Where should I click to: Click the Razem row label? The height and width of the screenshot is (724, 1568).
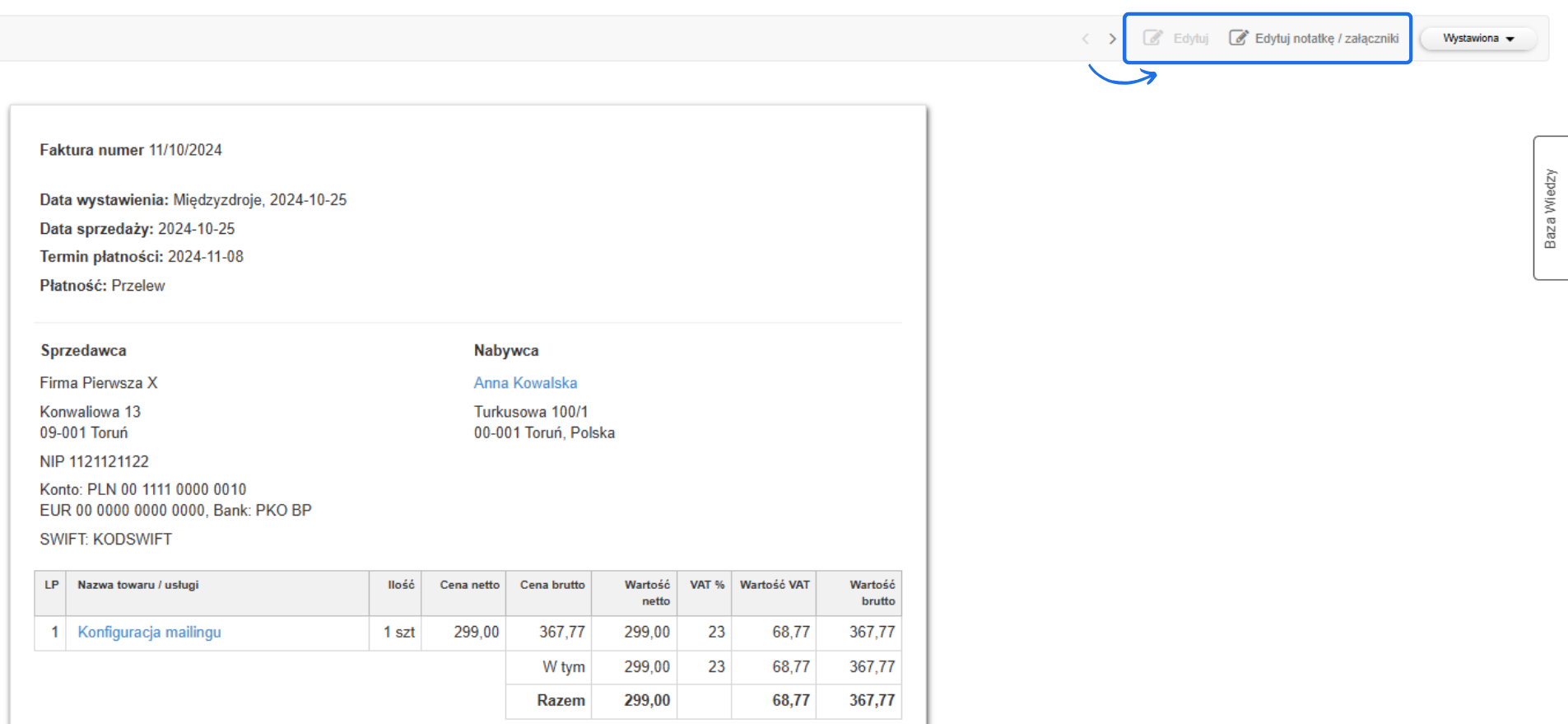561,700
